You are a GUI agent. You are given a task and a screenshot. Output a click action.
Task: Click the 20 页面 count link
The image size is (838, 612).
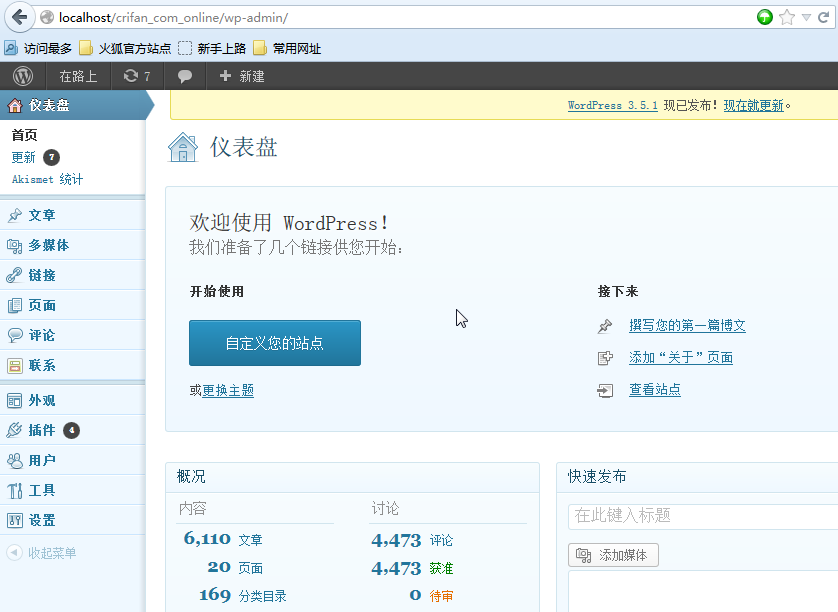tap(235, 567)
